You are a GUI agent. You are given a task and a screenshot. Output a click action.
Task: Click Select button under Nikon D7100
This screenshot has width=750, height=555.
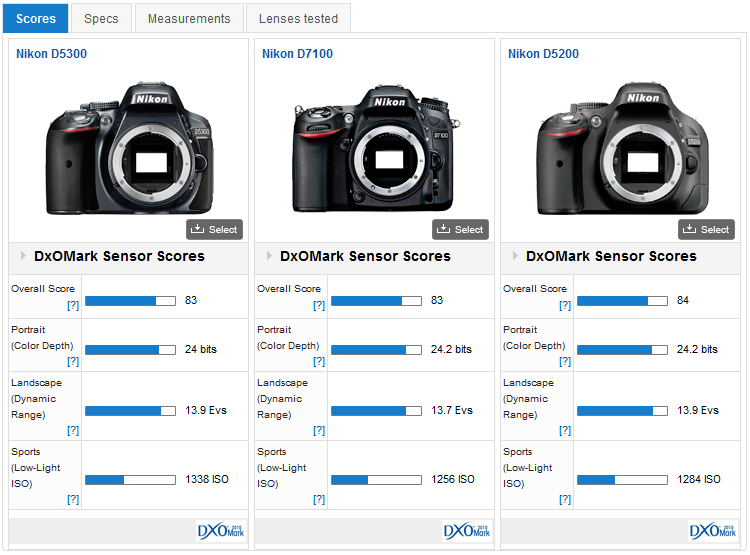click(x=460, y=229)
